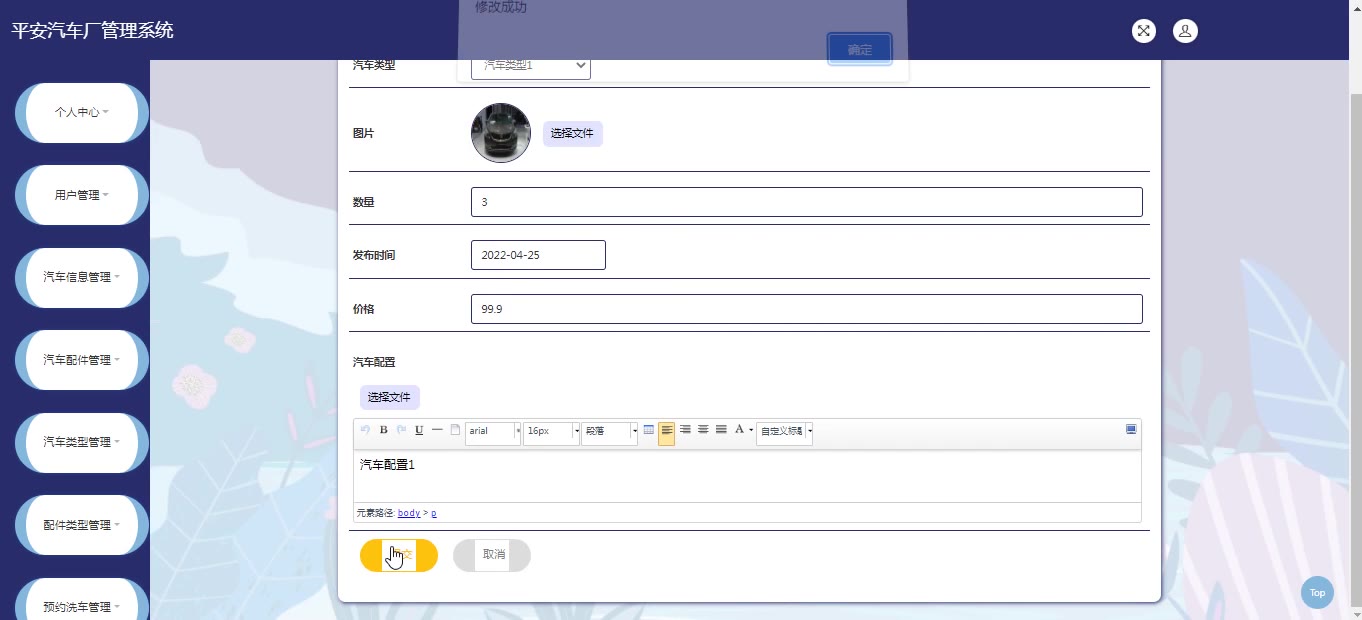
Task: Open the font color picker arrow
Action: click(751, 431)
